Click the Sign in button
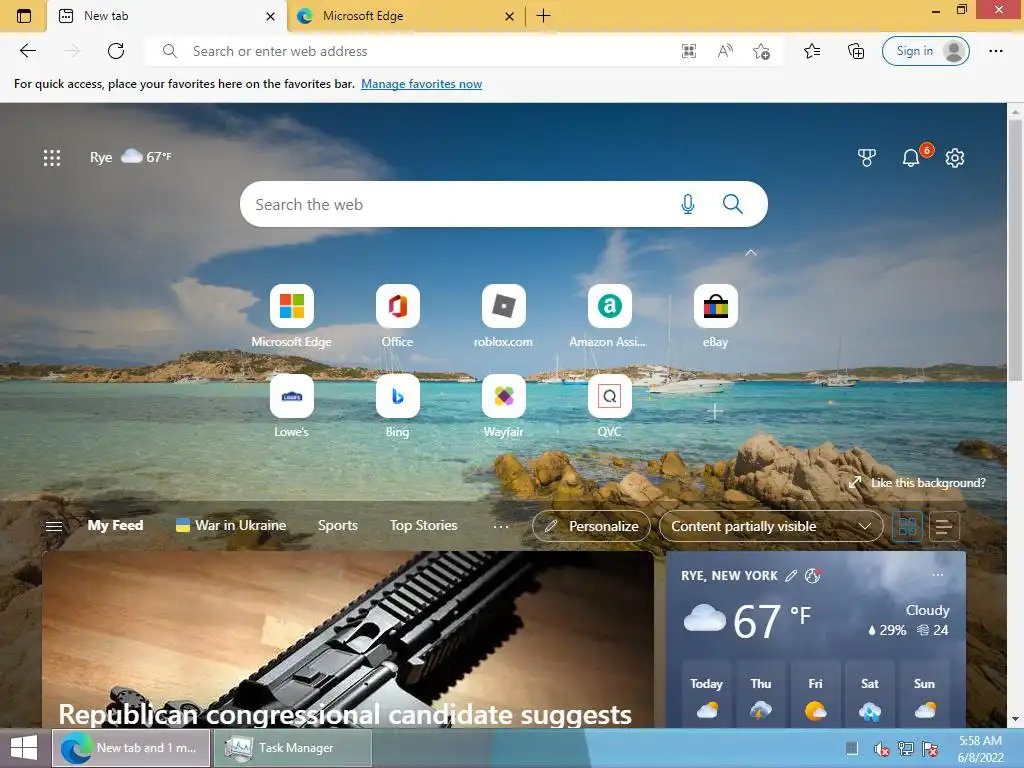 click(x=925, y=51)
